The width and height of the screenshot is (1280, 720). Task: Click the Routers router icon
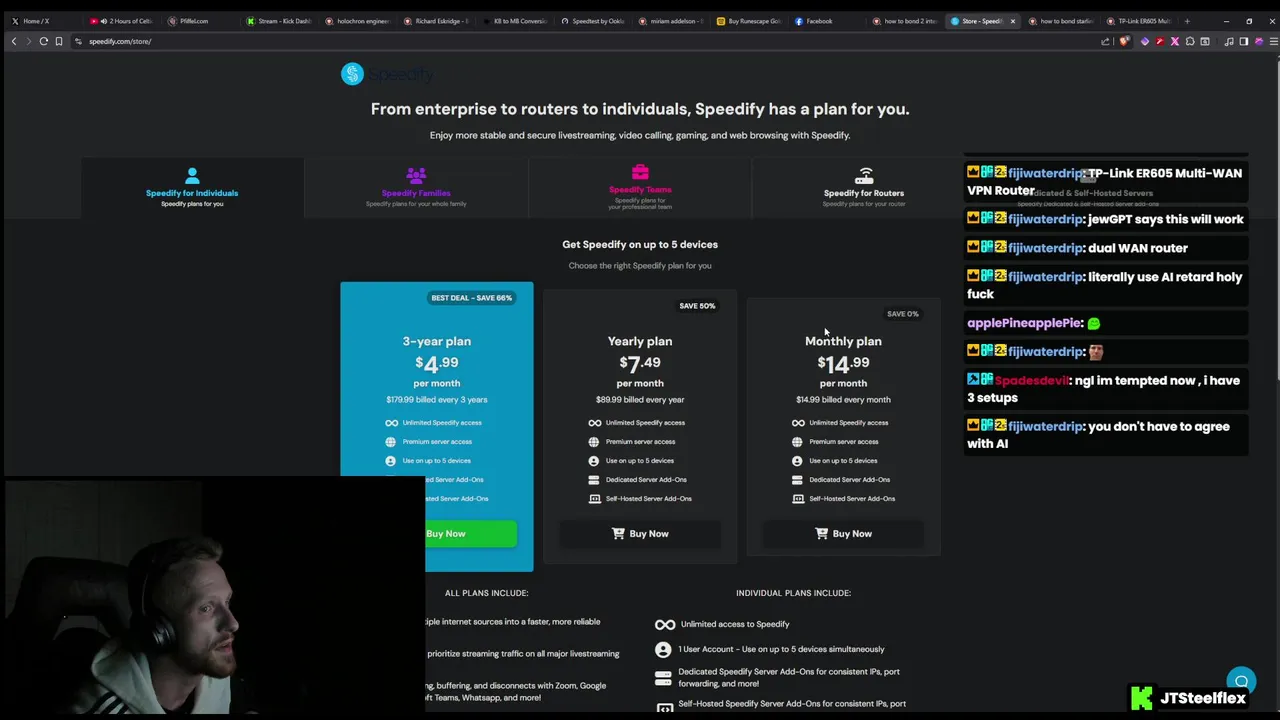(x=864, y=176)
